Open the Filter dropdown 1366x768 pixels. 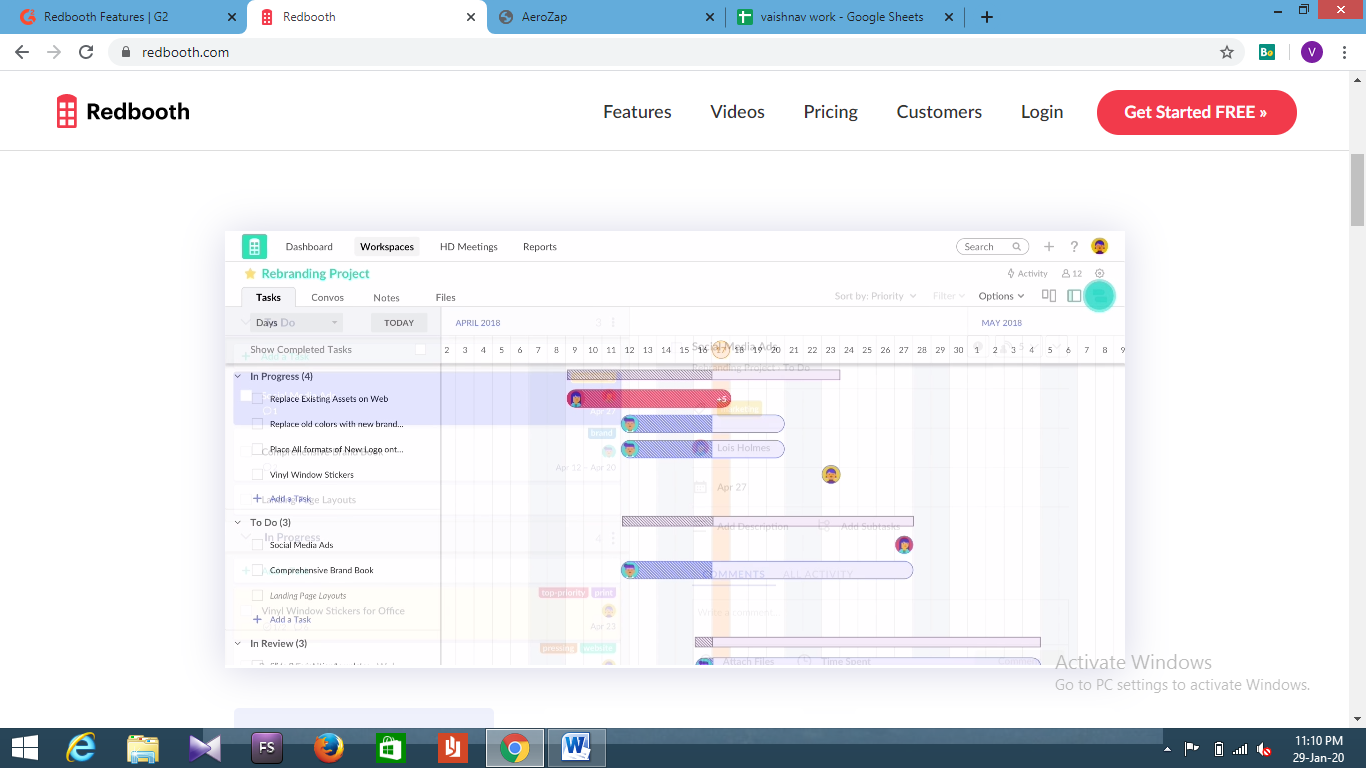[949, 296]
